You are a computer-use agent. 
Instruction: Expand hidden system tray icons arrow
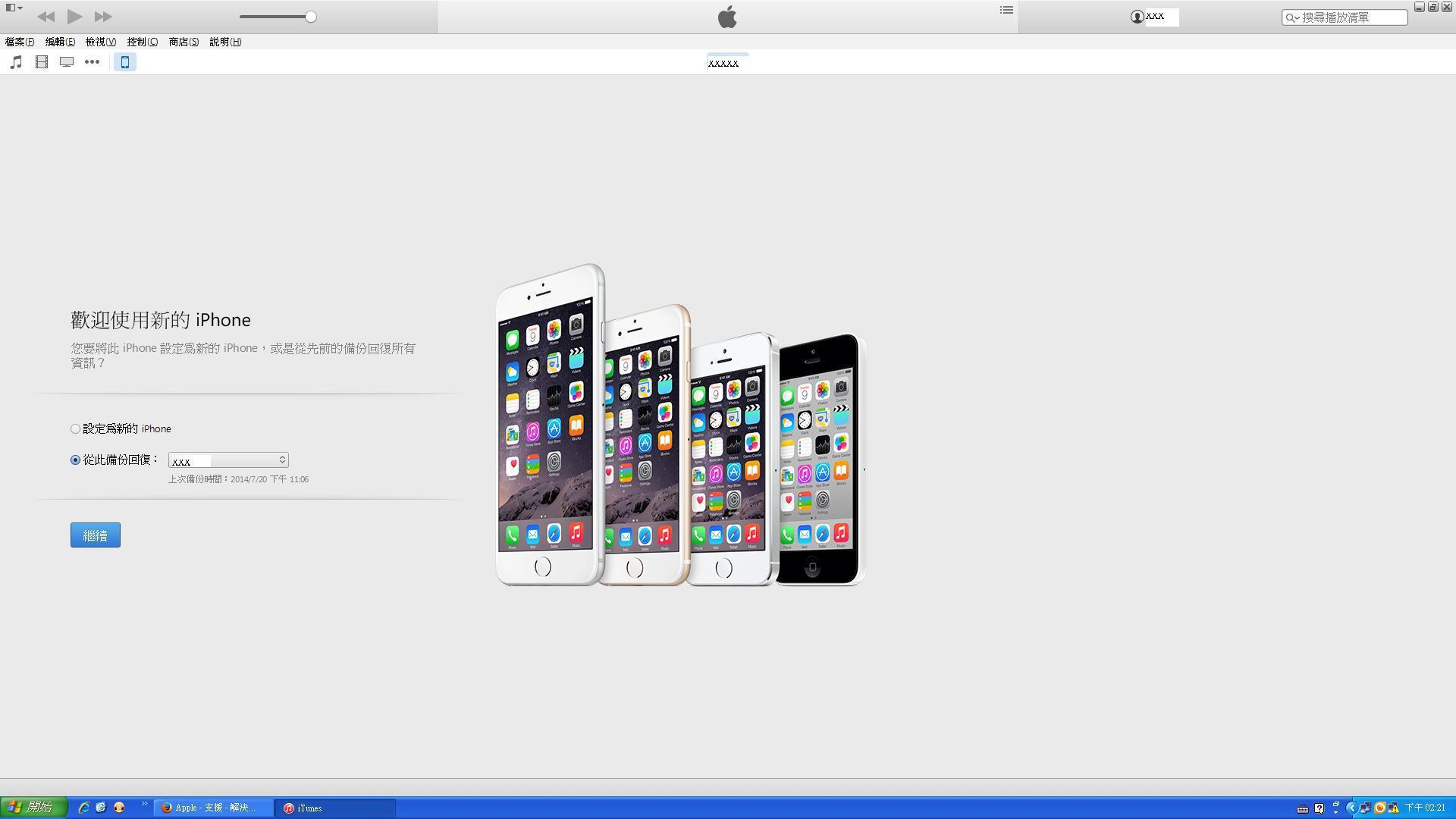tap(1351, 808)
